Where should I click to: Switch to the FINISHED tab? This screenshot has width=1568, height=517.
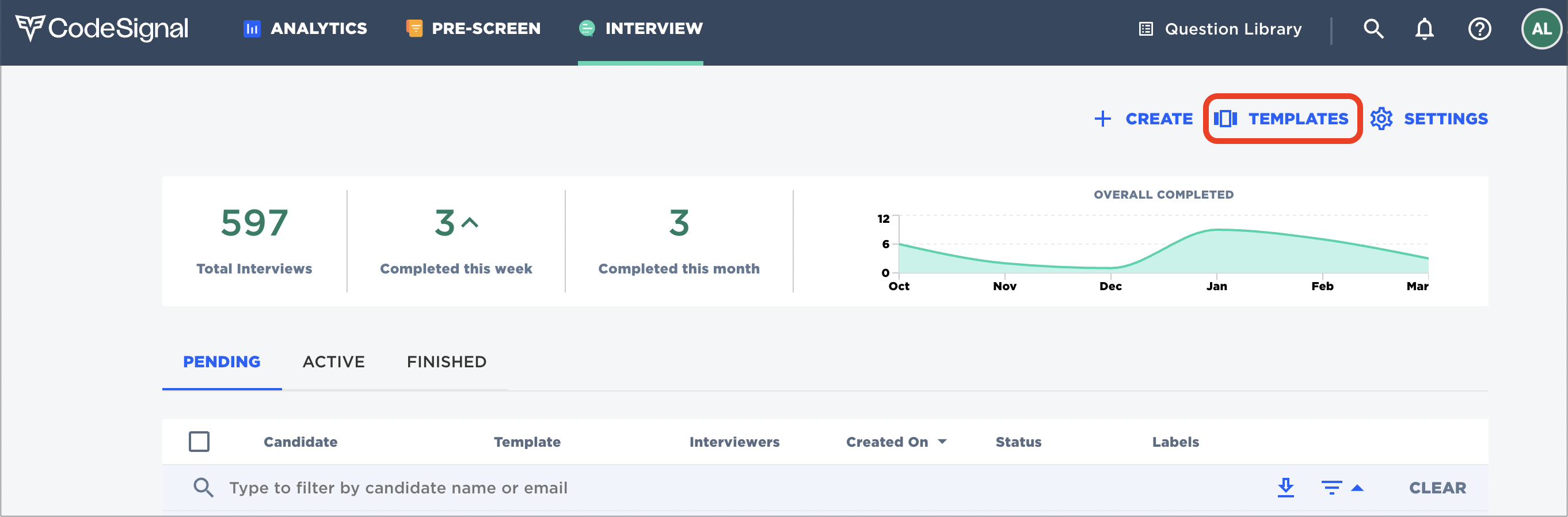(446, 362)
